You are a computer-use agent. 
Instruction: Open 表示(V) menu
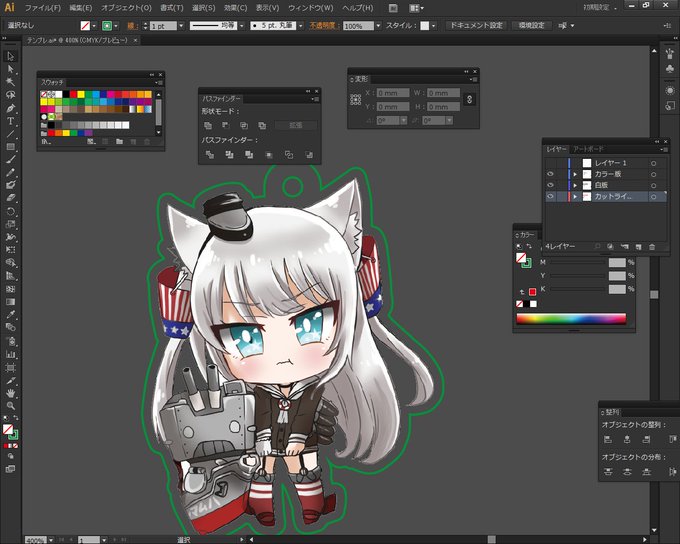pos(267,8)
